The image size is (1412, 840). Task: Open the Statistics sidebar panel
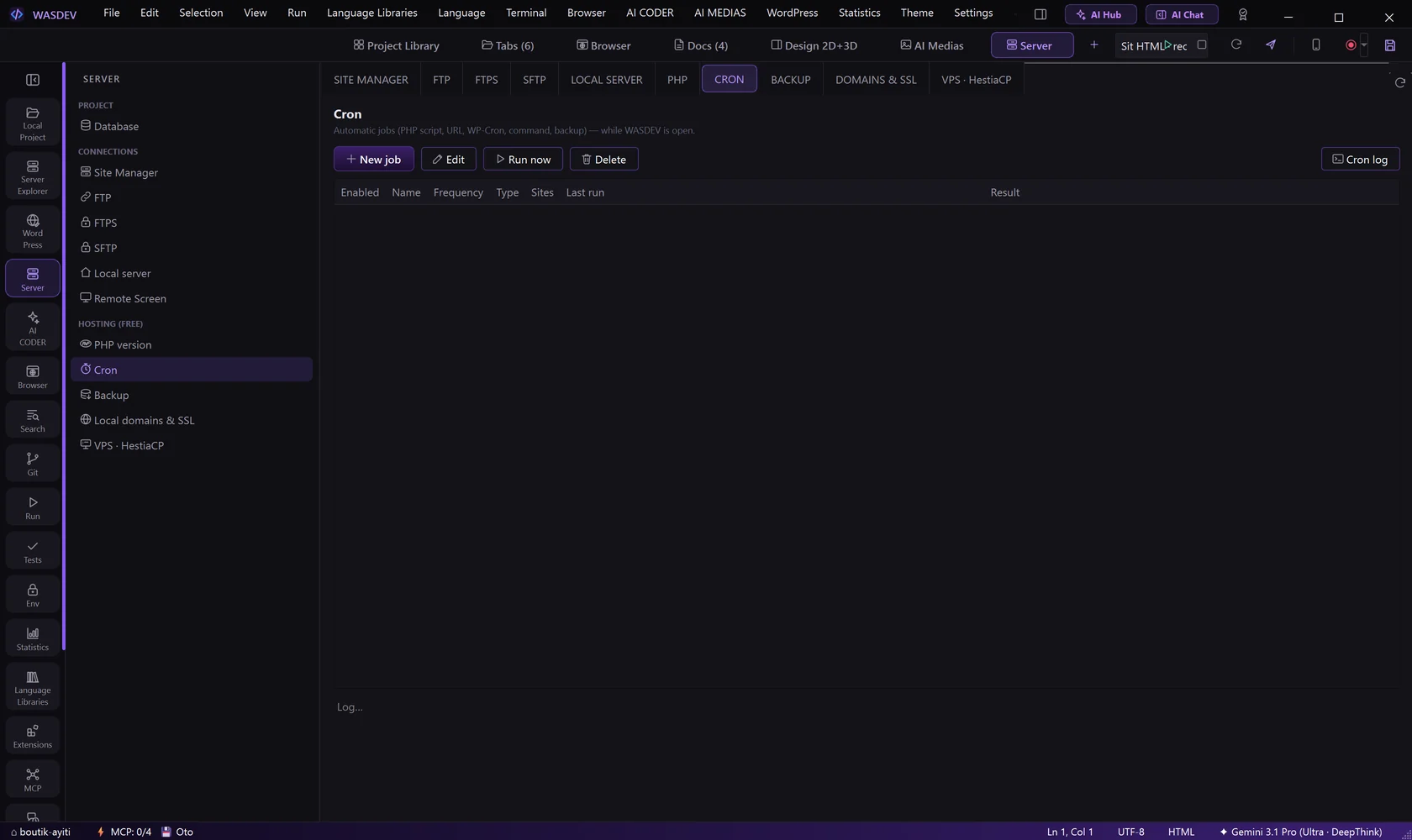click(x=33, y=639)
